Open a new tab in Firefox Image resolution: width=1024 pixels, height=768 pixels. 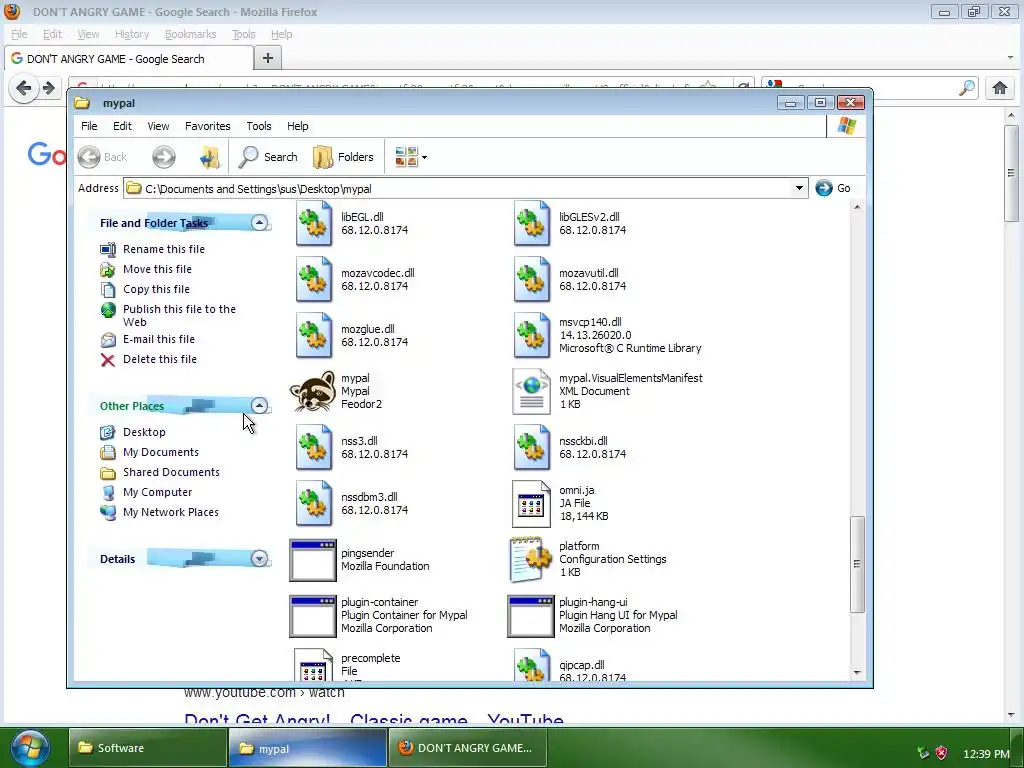coord(268,58)
